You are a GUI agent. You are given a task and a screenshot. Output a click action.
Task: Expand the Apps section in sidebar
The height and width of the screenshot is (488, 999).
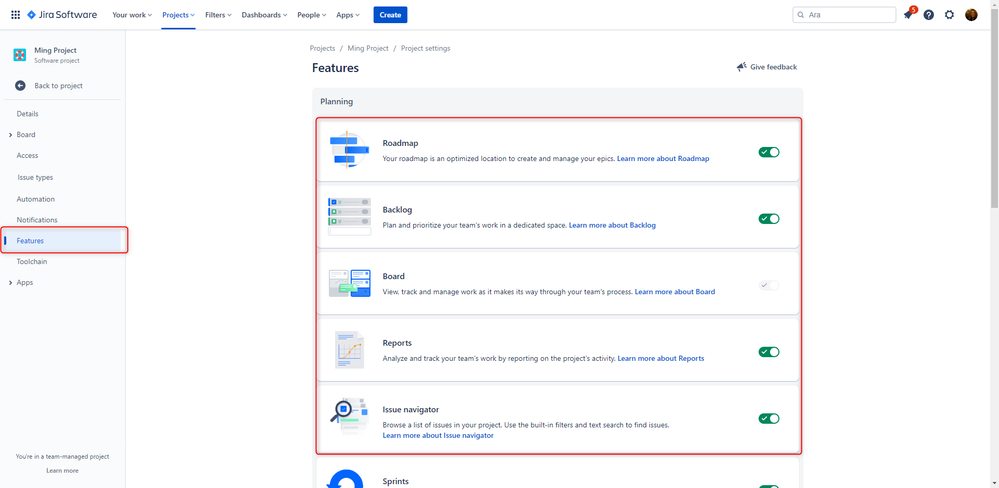click(x=11, y=282)
